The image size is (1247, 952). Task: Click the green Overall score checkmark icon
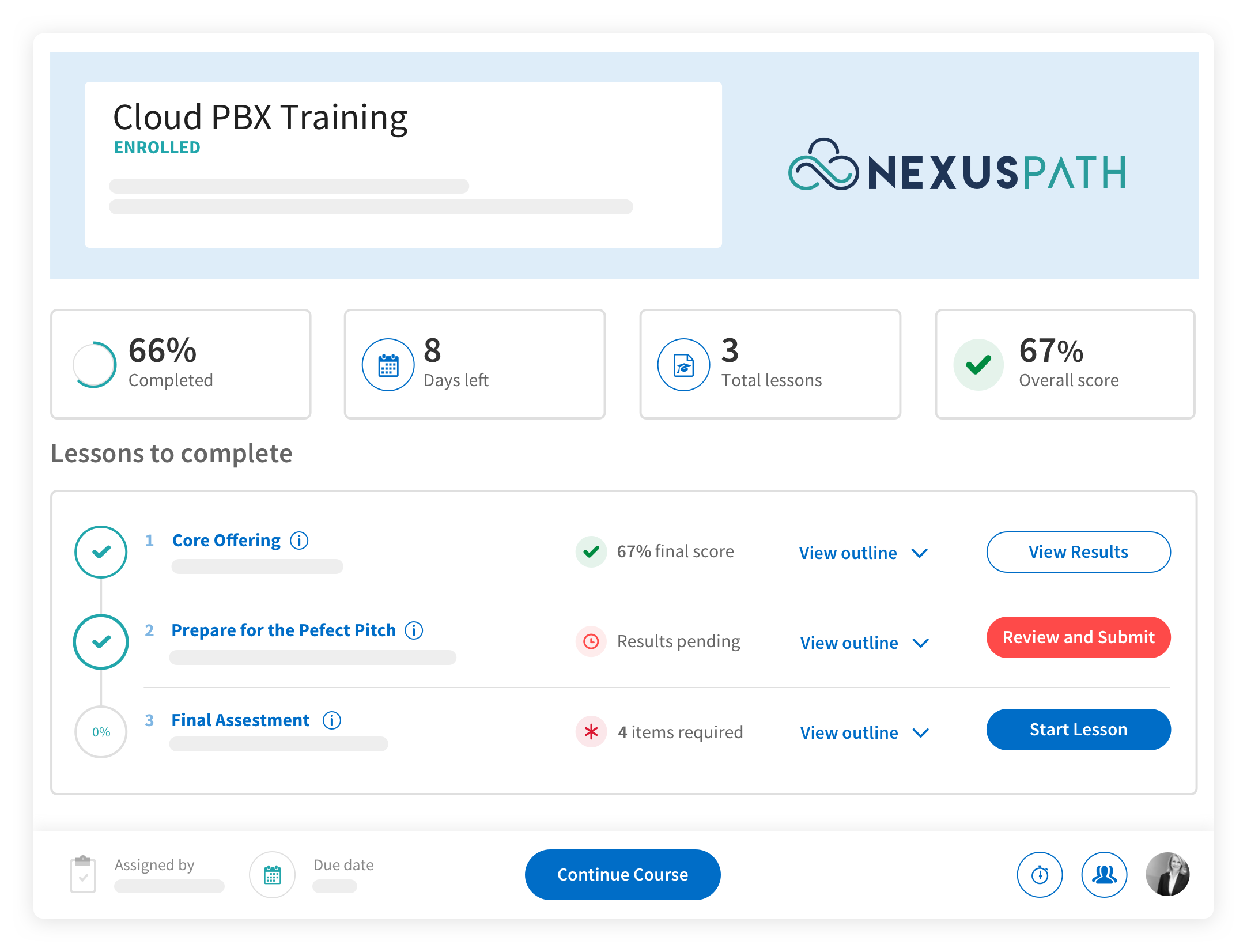click(x=978, y=365)
